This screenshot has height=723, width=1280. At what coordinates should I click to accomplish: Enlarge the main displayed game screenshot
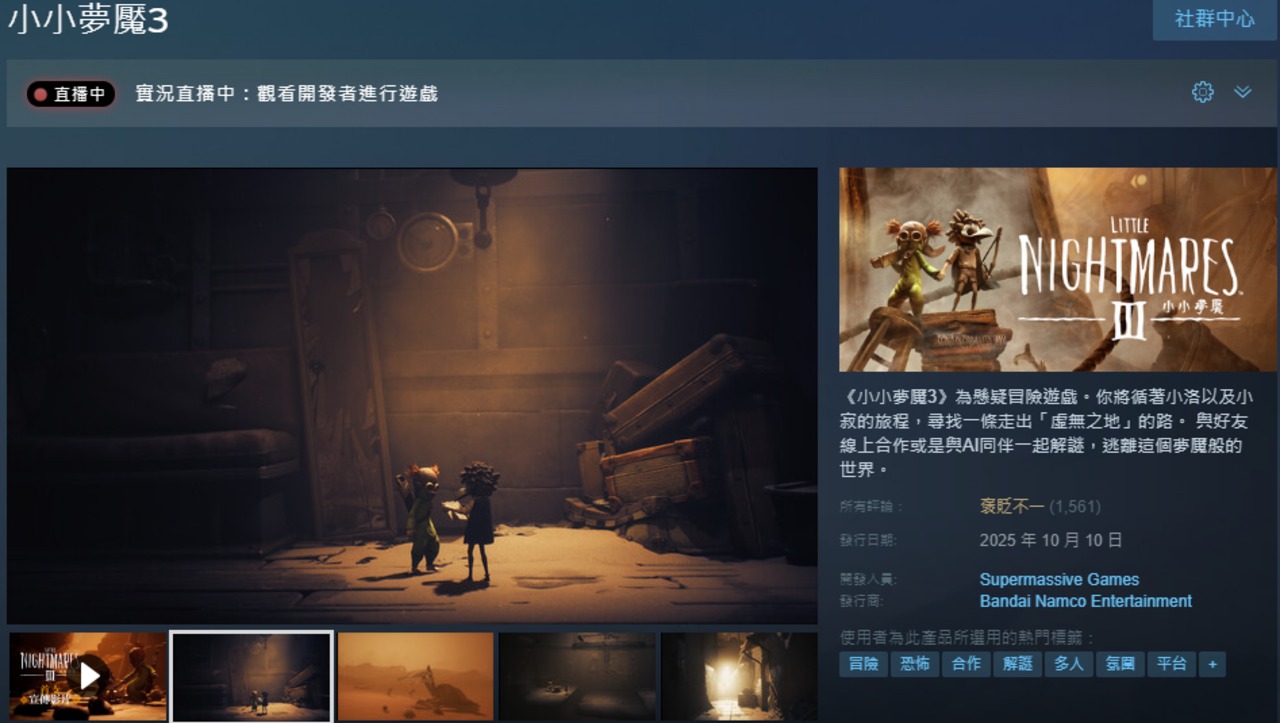pyautogui.click(x=412, y=396)
